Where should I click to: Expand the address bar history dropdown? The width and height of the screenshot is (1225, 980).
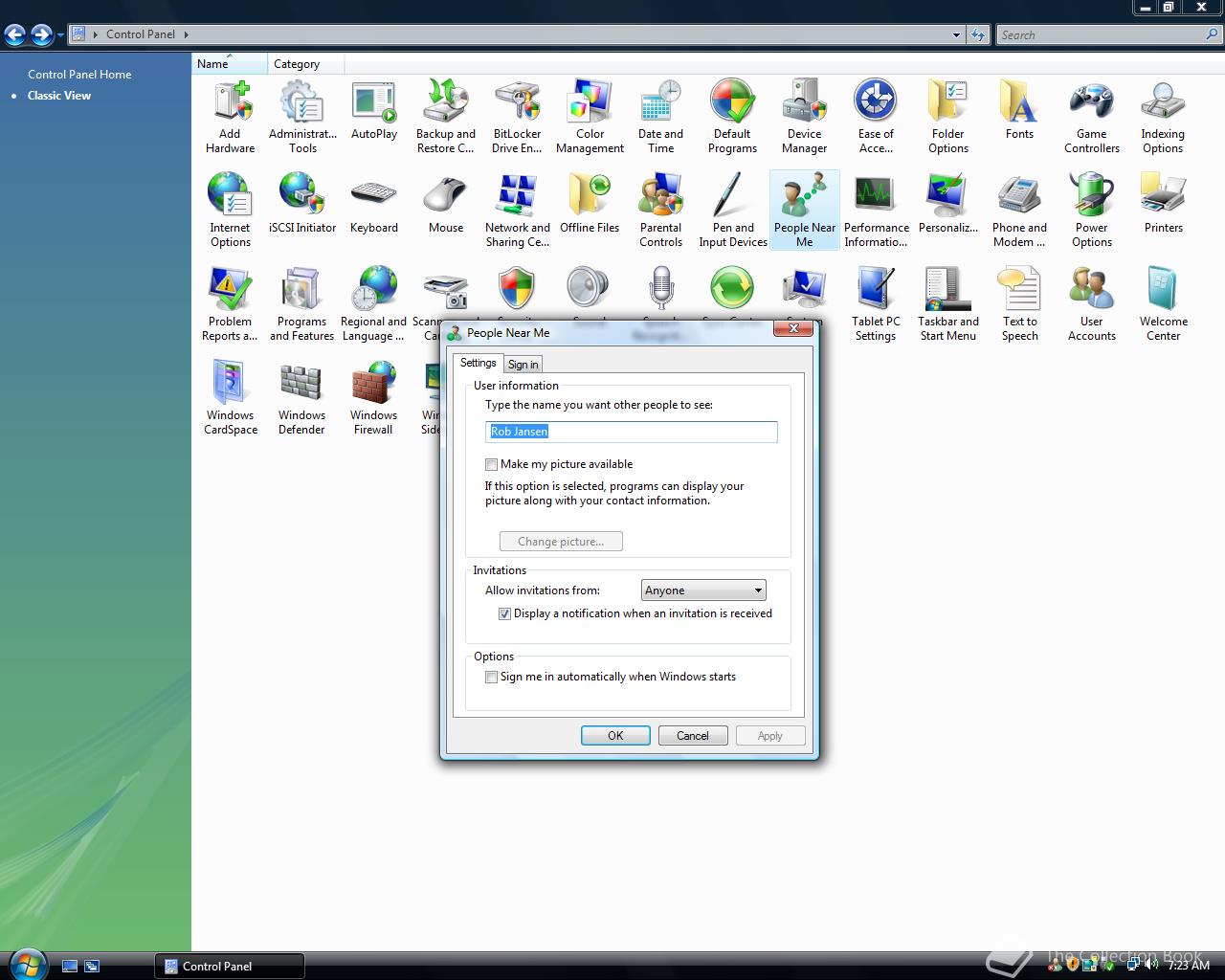point(956,34)
